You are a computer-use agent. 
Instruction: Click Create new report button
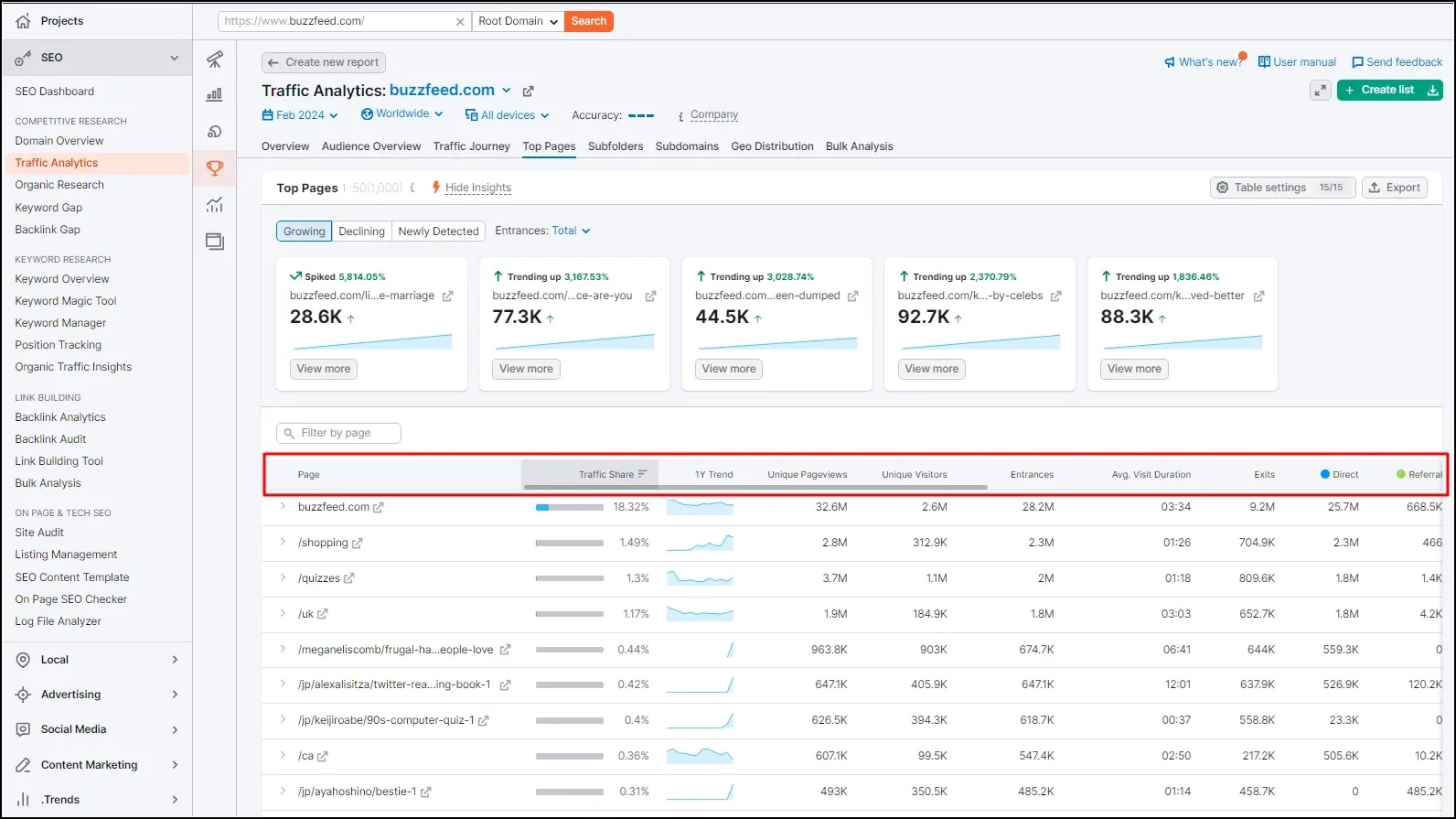324,62
